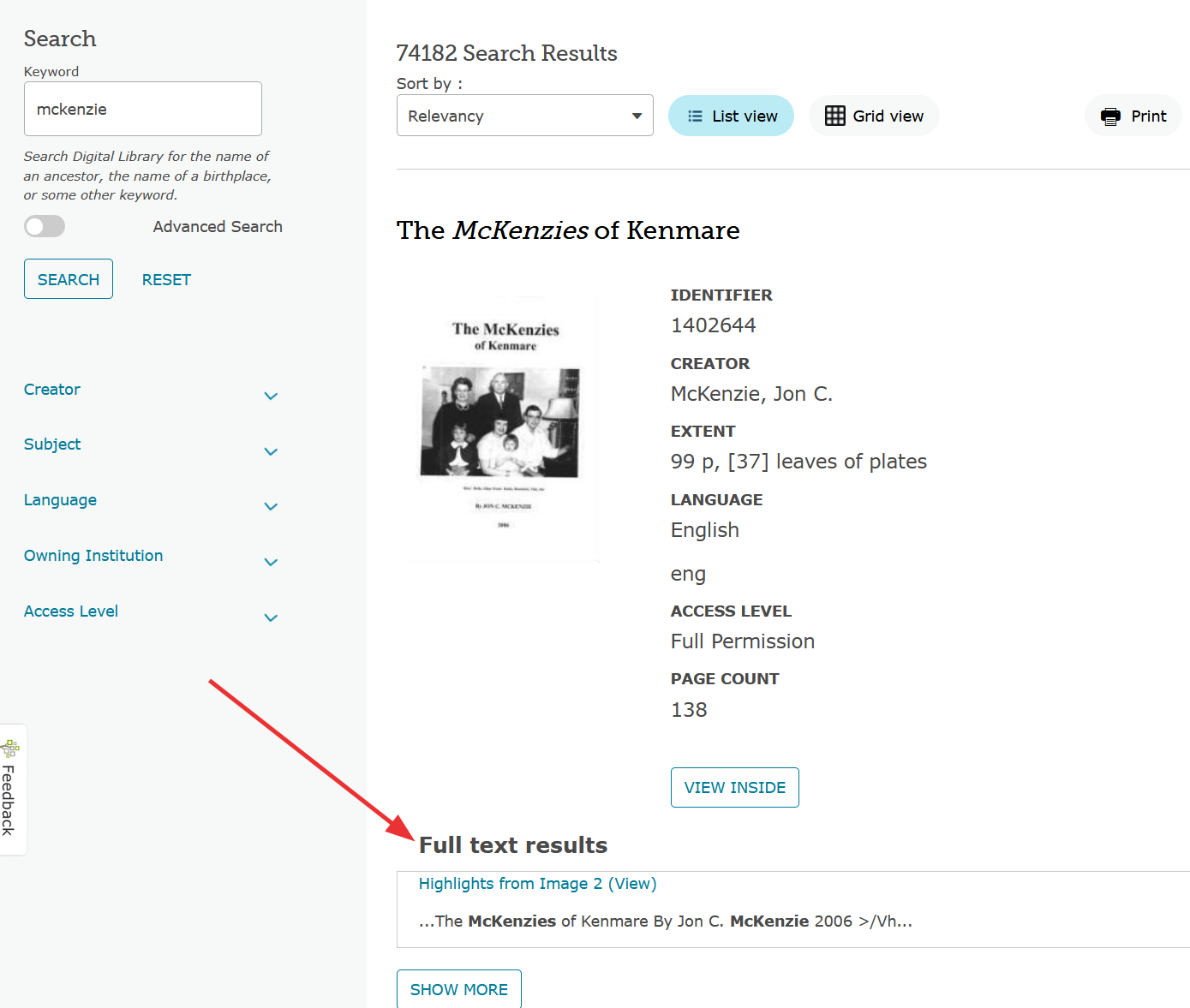This screenshot has height=1008, width=1190.
Task: Expand the Language filter chevron
Action: [x=271, y=506]
